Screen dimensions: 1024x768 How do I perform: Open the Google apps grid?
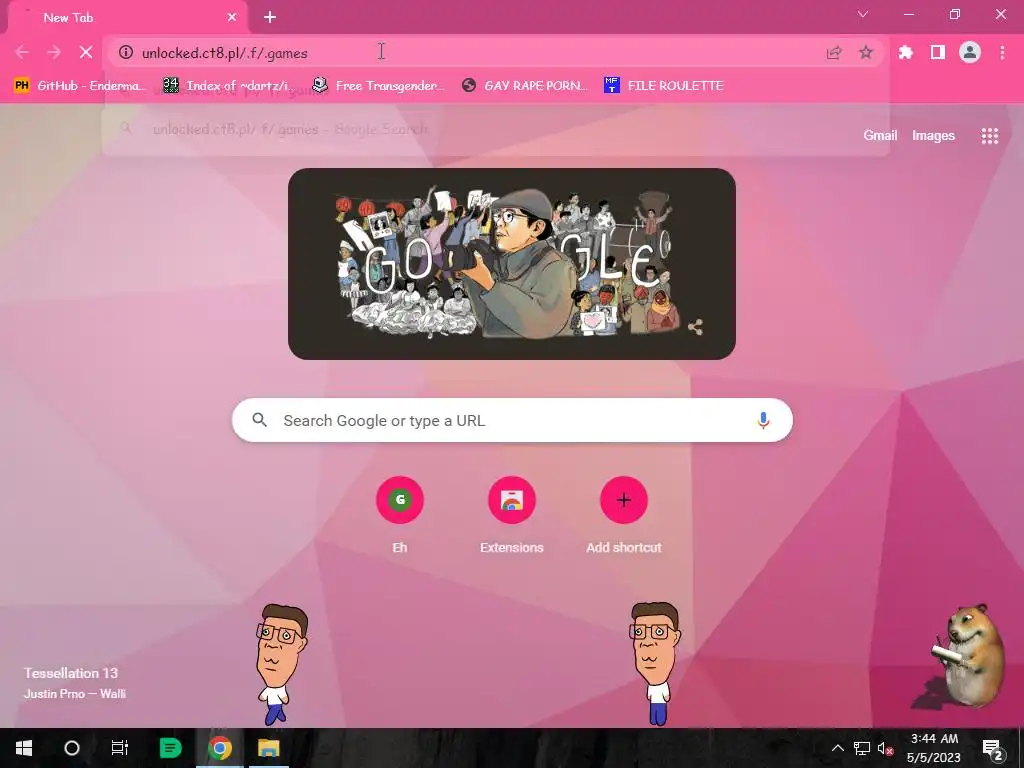[989, 136]
